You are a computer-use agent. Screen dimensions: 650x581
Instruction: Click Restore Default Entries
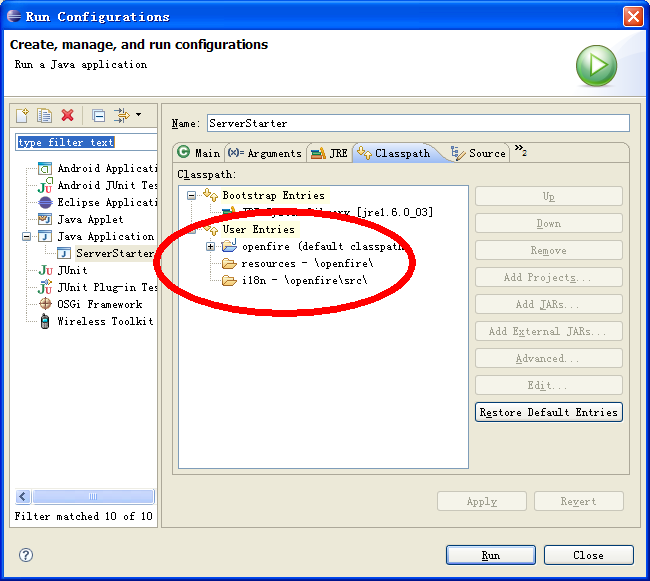[x=549, y=412]
